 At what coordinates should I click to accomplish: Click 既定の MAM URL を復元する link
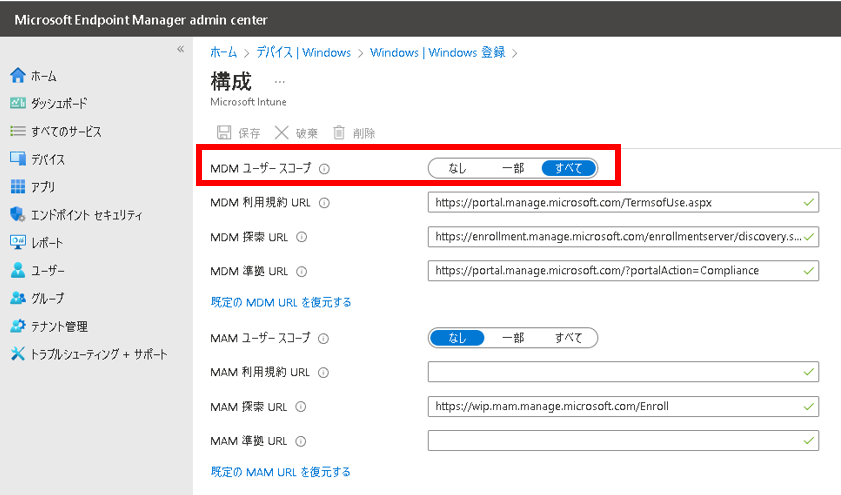coord(281,472)
